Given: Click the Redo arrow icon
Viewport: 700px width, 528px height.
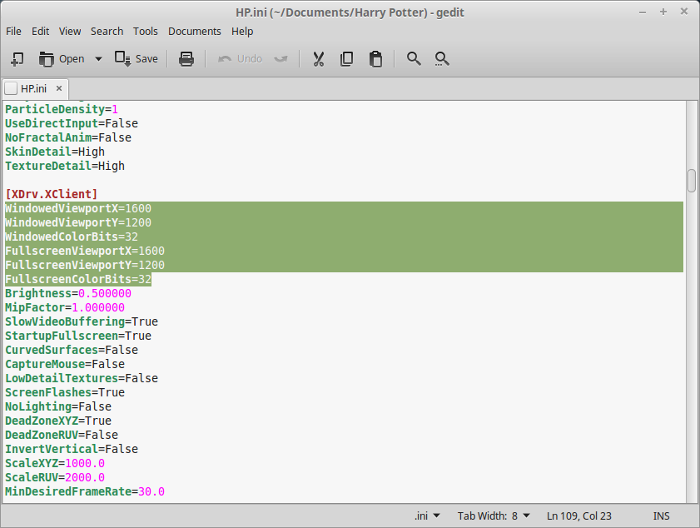Looking at the screenshot, I should coord(281,59).
